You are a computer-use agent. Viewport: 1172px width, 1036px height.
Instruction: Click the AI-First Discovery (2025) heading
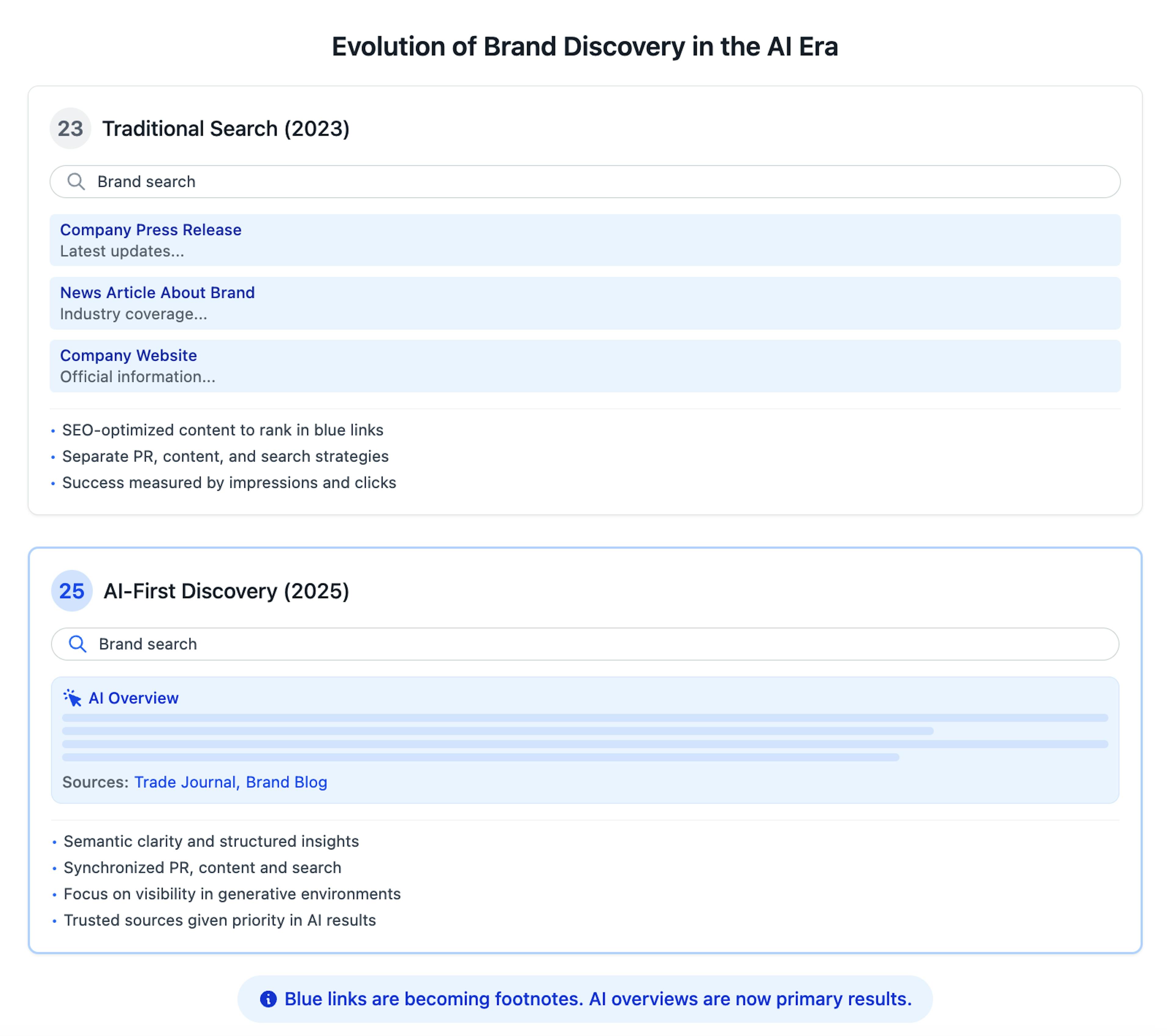[226, 590]
